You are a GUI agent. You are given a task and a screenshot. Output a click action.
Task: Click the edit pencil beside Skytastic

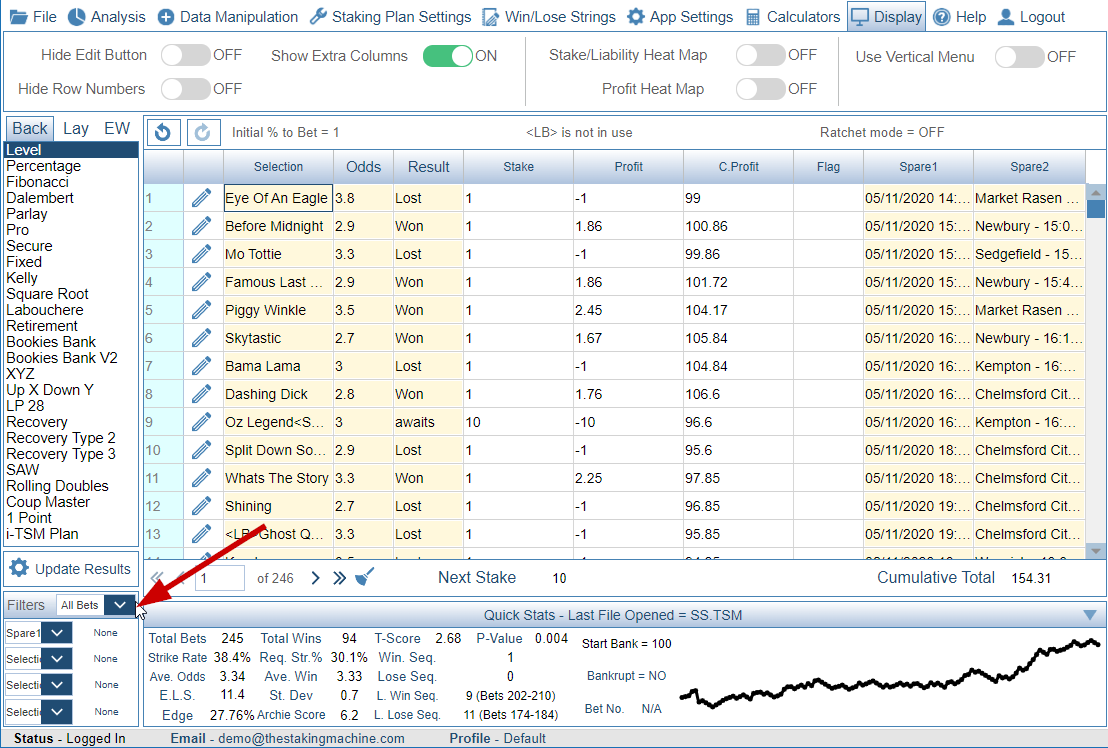click(201, 338)
